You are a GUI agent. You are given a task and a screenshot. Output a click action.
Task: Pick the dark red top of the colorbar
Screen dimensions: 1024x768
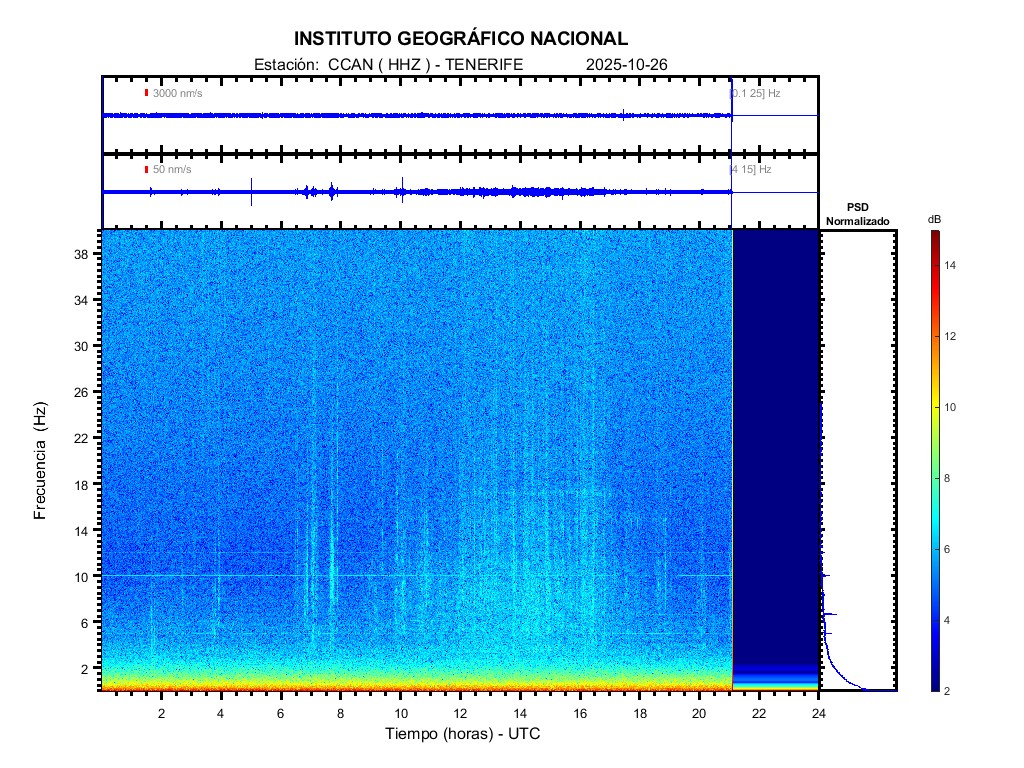pos(934,236)
